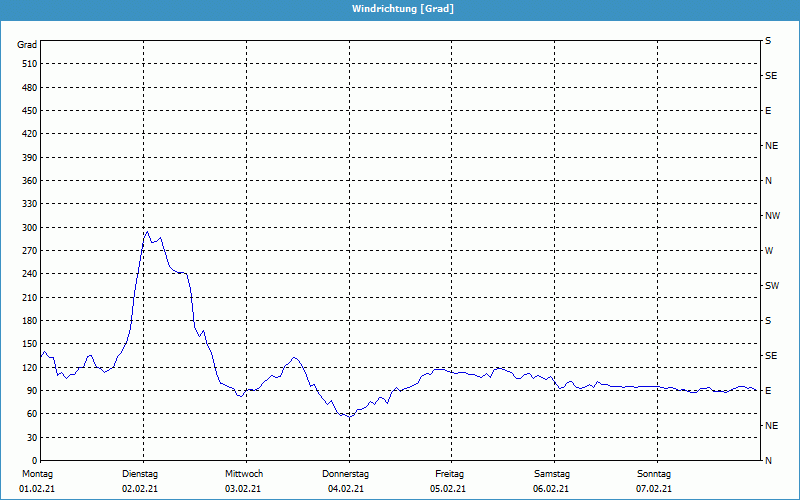The height and width of the screenshot is (500, 800).
Task: Select the Donnerstag 04.02.21 date label
Action: pyautogui.click(x=346, y=481)
